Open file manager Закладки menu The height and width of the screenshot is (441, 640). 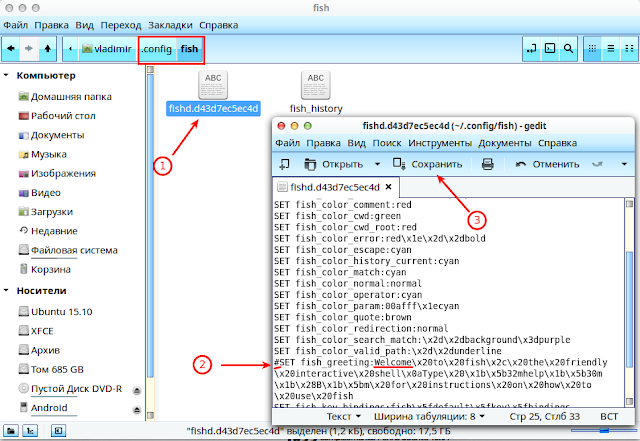170,25
